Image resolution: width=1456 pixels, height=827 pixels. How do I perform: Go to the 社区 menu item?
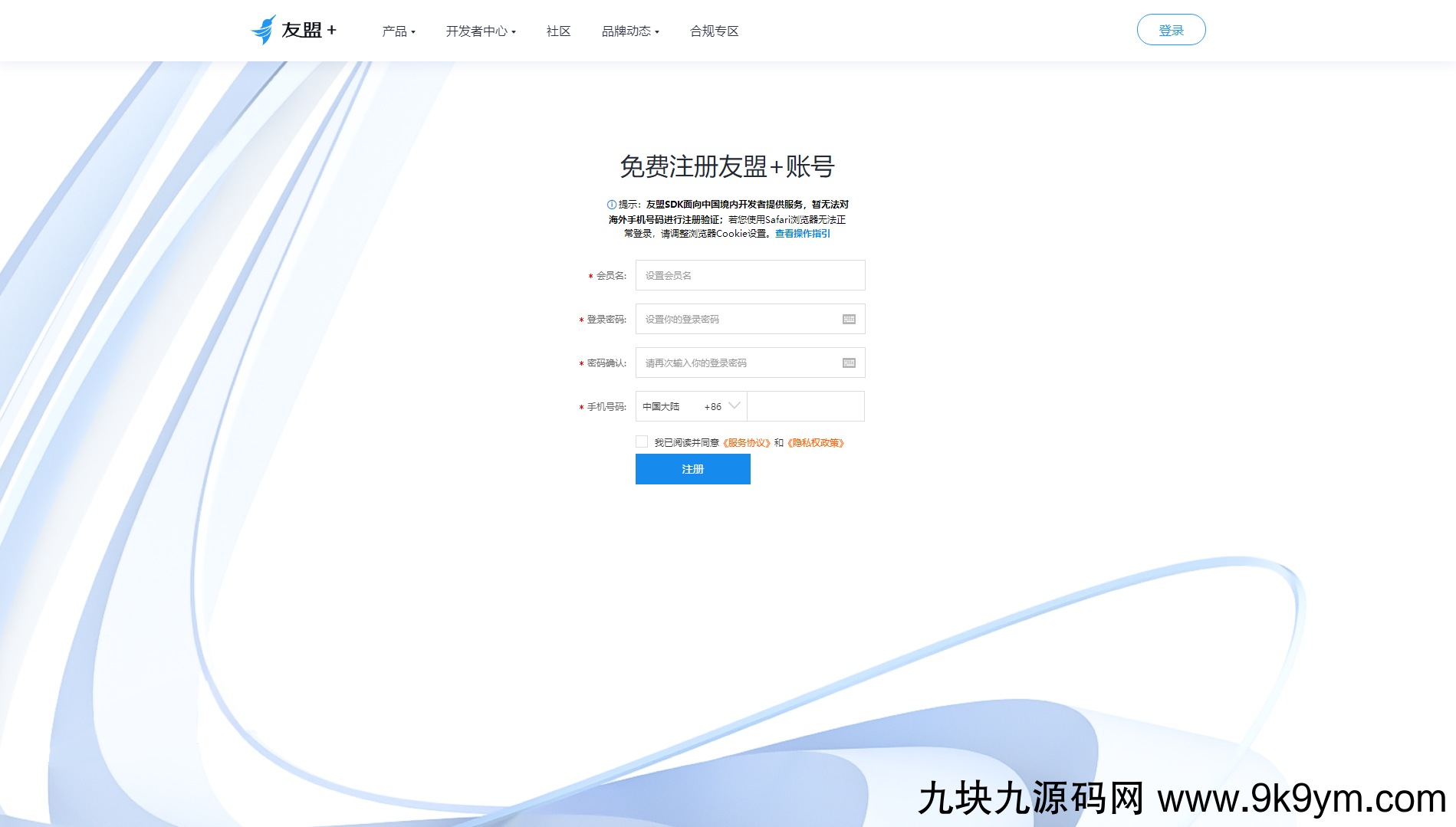558,31
